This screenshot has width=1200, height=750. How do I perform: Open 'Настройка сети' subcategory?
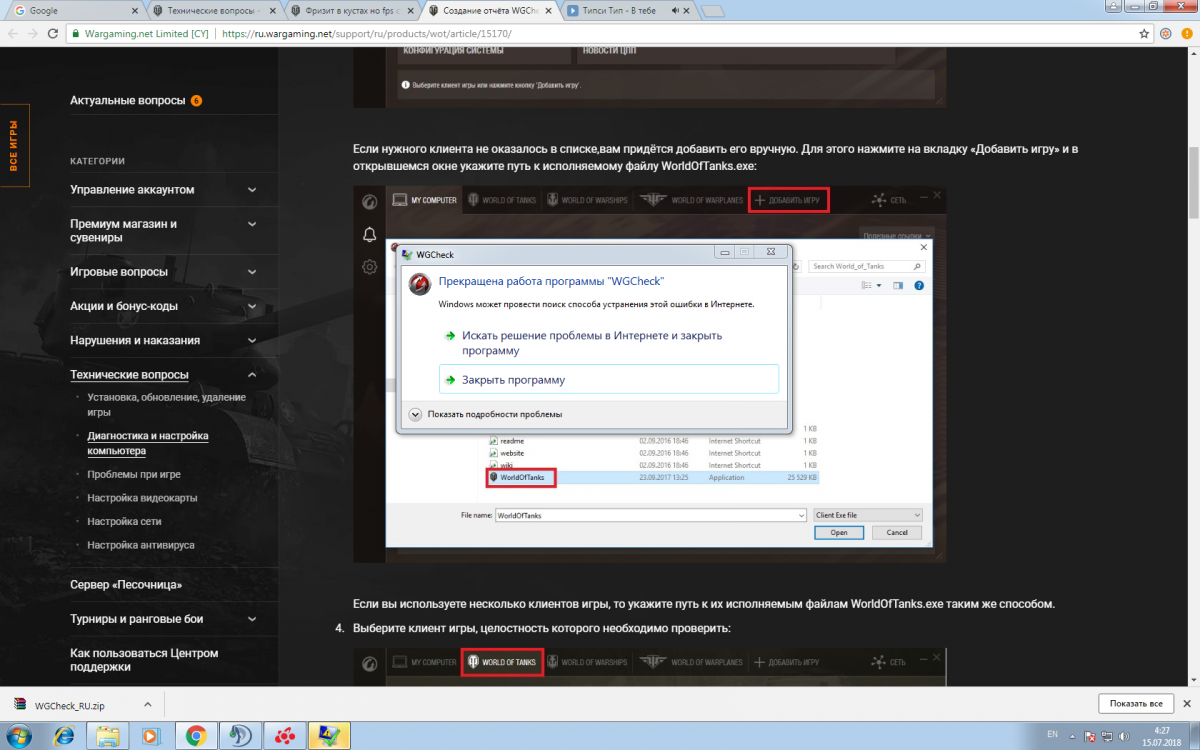[x=124, y=522]
